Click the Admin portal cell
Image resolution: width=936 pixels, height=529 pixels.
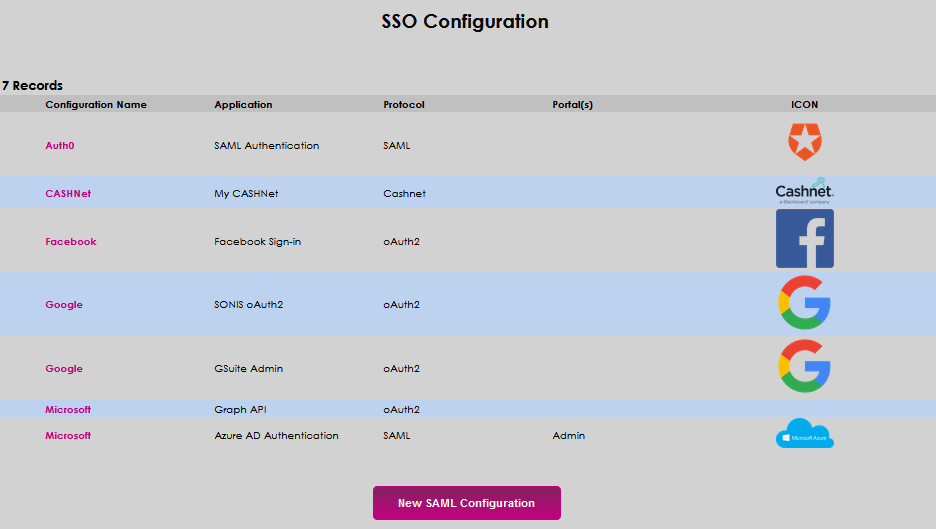click(x=568, y=436)
